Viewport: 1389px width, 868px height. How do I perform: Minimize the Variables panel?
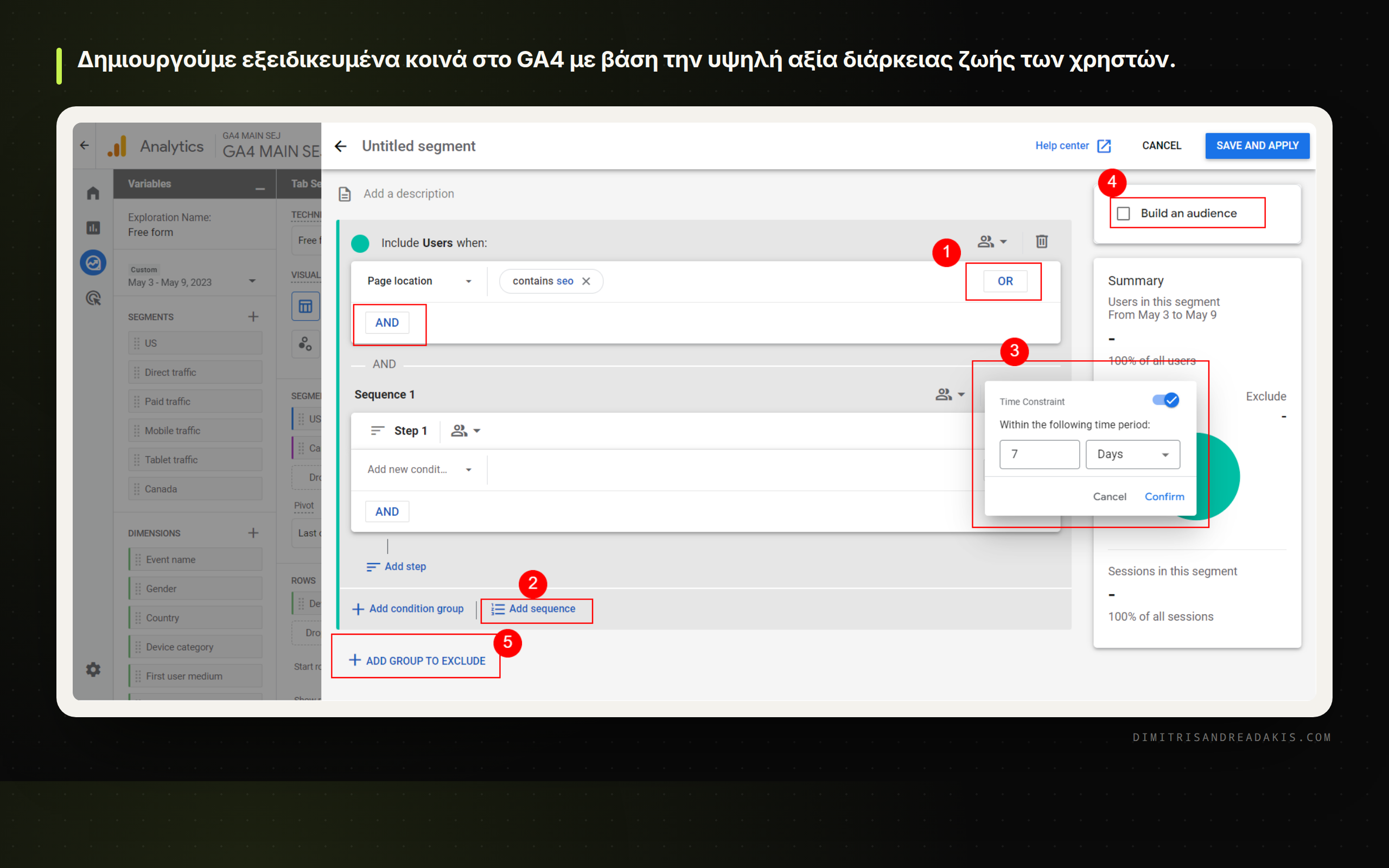coord(260,188)
